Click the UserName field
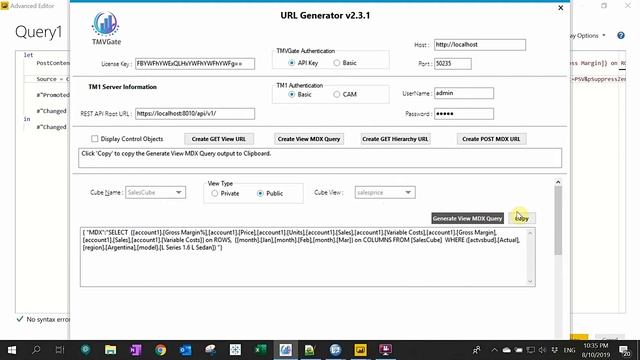This screenshot has width=640, height=360. click(x=464, y=93)
